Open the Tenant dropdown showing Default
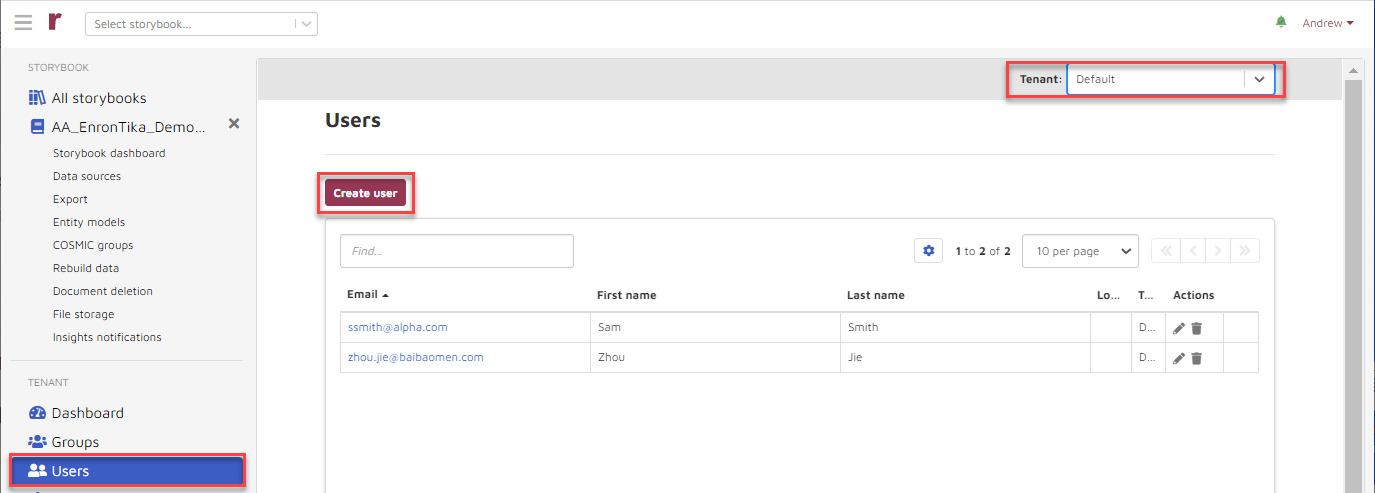Screen dimensions: 1375x493 click(1170, 79)
